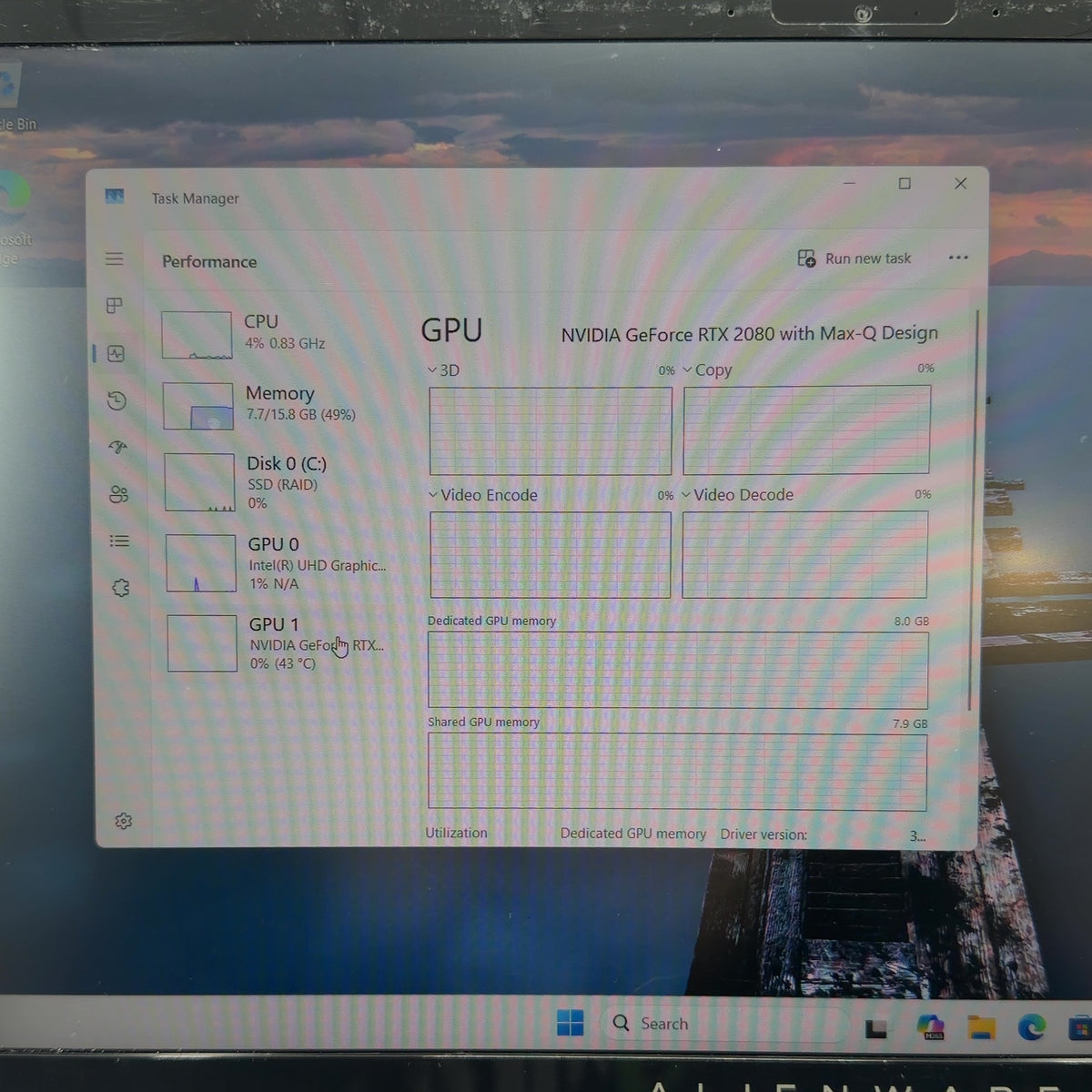Open the Details list icon
This screenshot has width=1092, height=1092.
[x=119, y=541]
